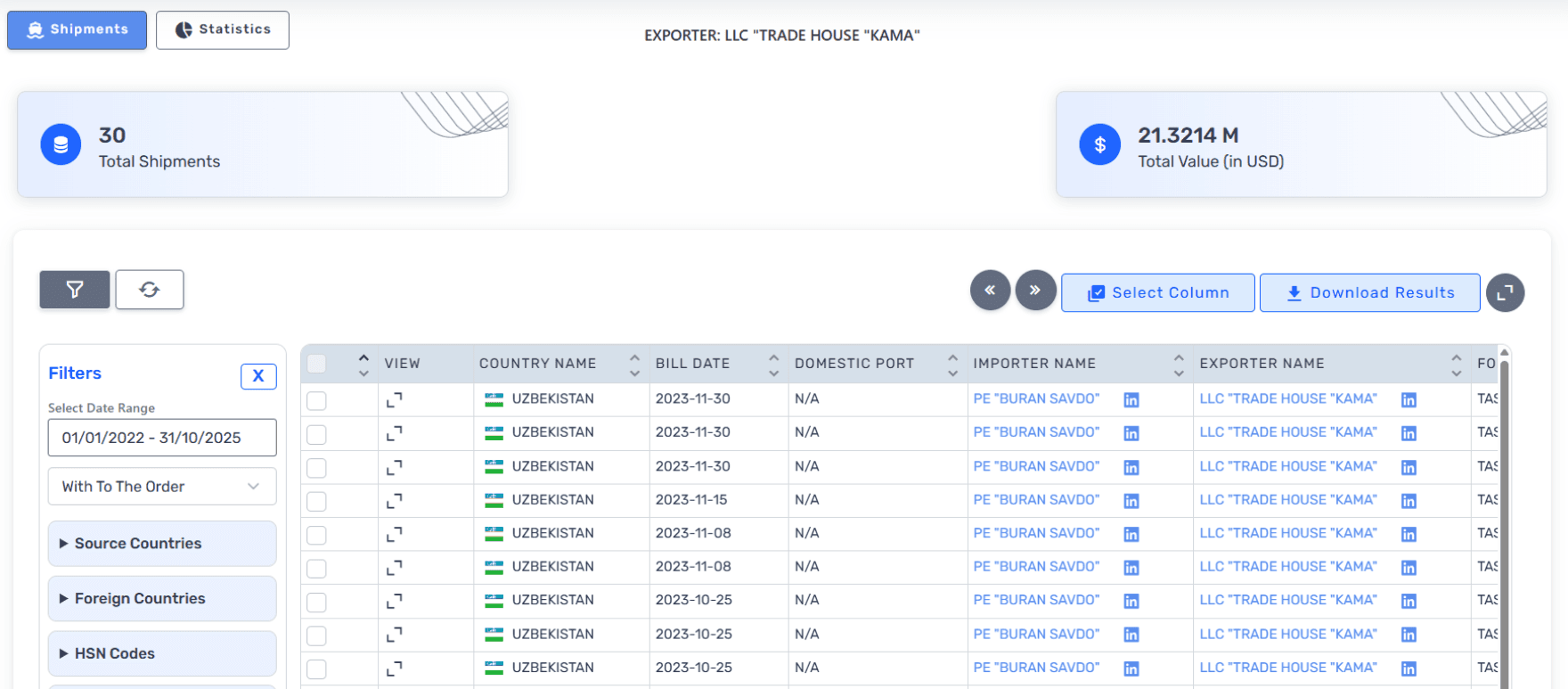Open the "With To The Order" dropdown

click(161, 487)
